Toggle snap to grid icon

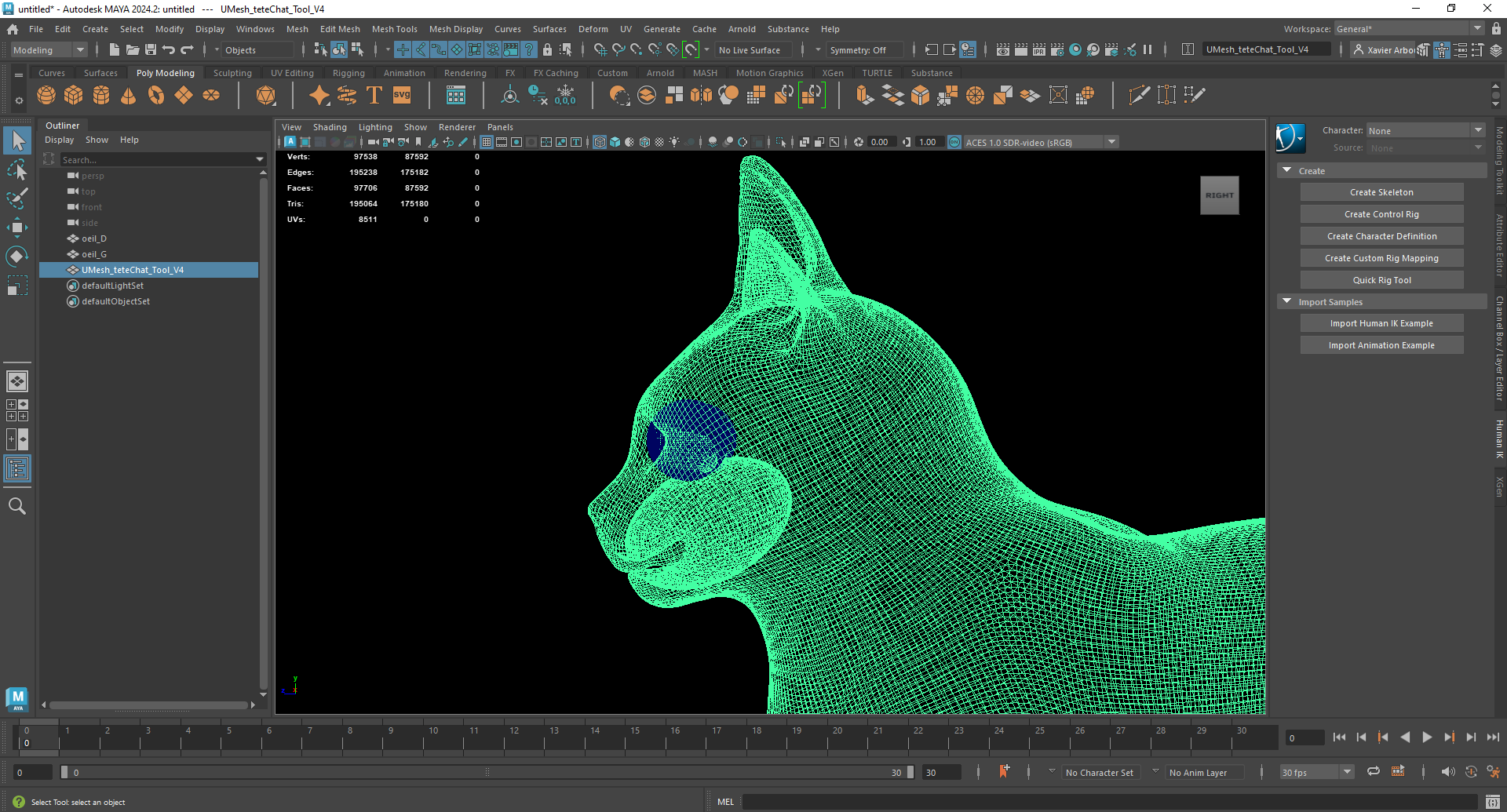600,49
